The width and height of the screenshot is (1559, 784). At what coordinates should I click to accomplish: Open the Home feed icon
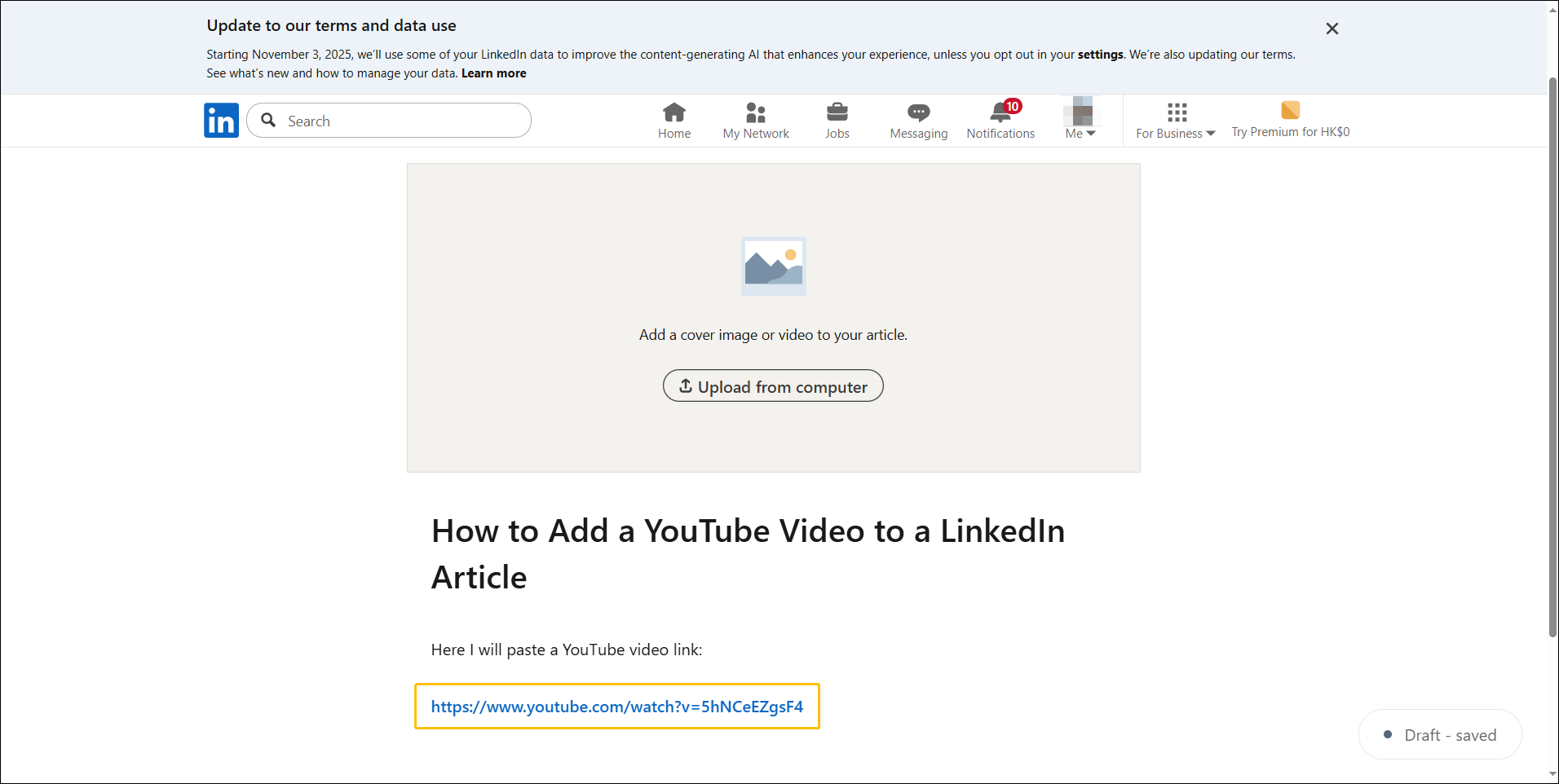[x=674, y=112]
